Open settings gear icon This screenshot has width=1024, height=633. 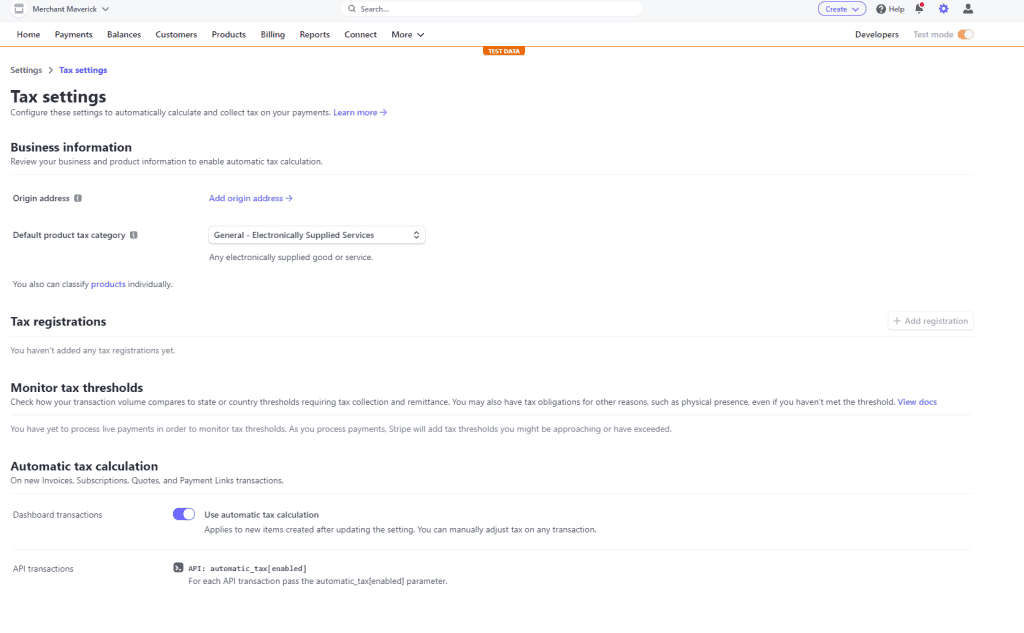point(944,8)
